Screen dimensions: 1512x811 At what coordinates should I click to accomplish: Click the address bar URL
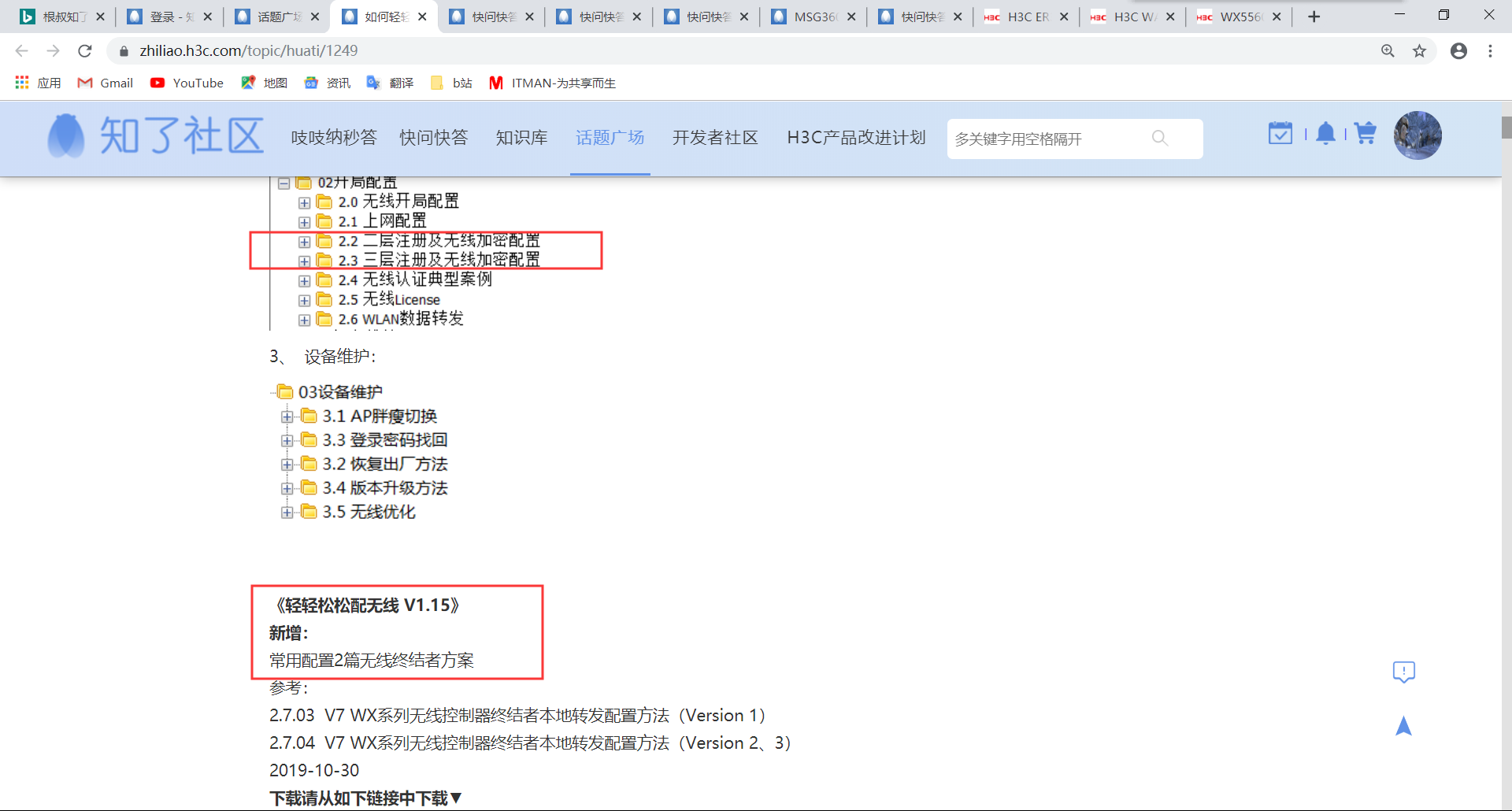tap(249, 51)
